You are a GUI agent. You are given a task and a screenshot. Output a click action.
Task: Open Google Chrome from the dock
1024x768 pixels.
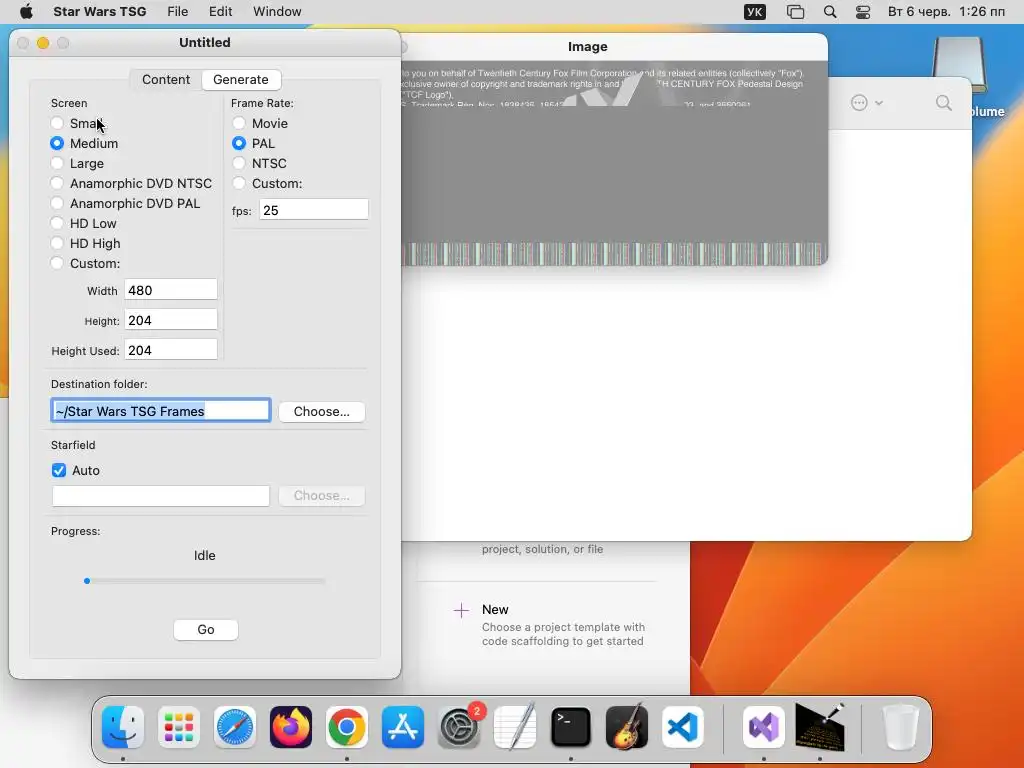point(347,727)
